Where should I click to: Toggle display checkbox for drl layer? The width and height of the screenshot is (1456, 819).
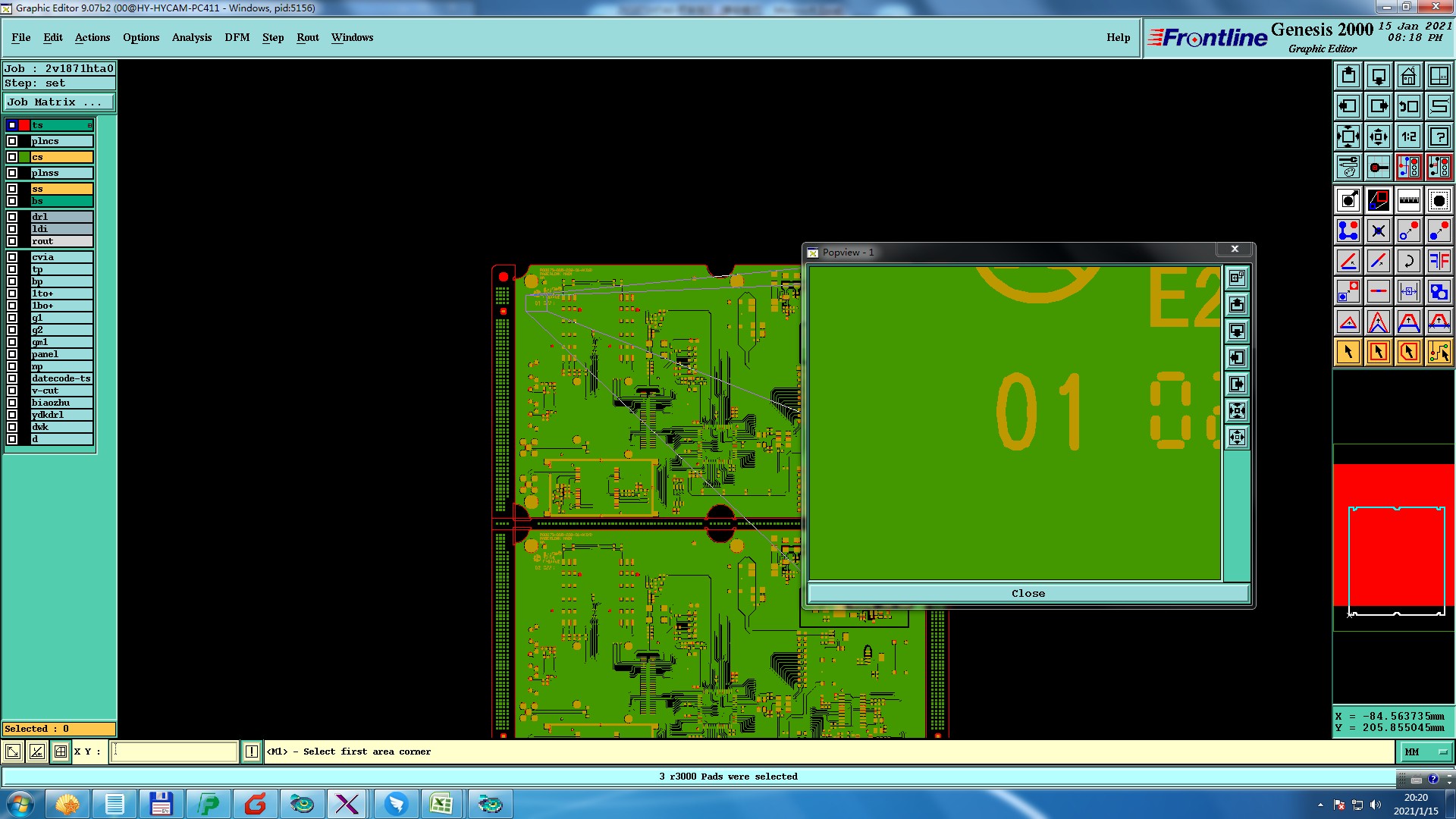12,217
